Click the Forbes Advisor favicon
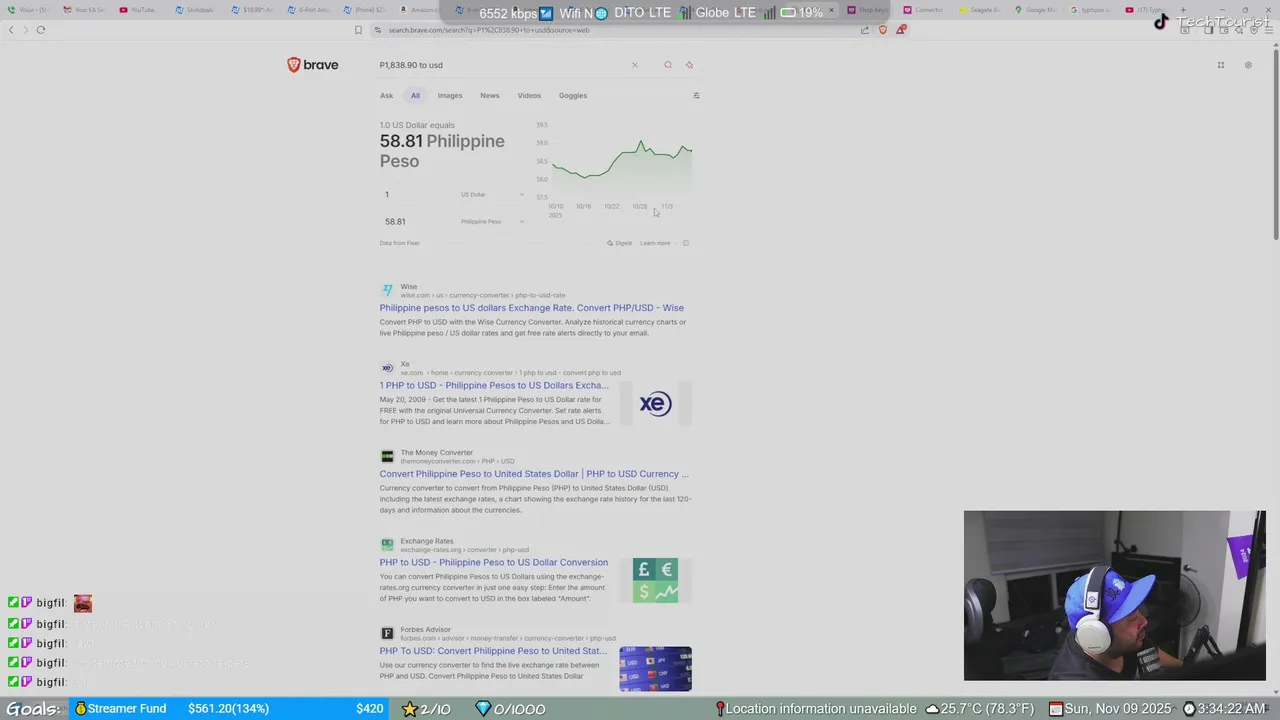 click(x=387, y=633)
